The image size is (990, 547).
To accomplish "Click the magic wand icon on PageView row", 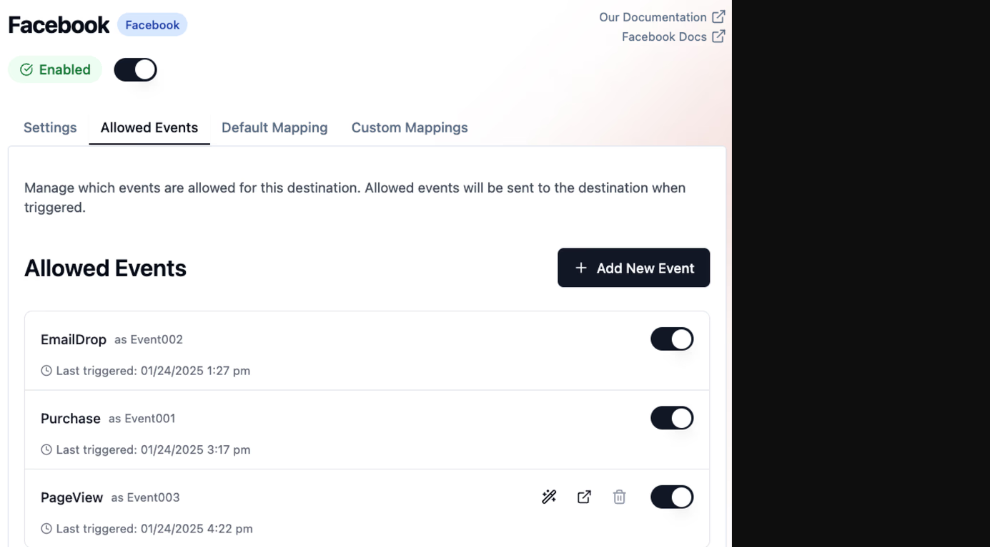I will point(549,497).
